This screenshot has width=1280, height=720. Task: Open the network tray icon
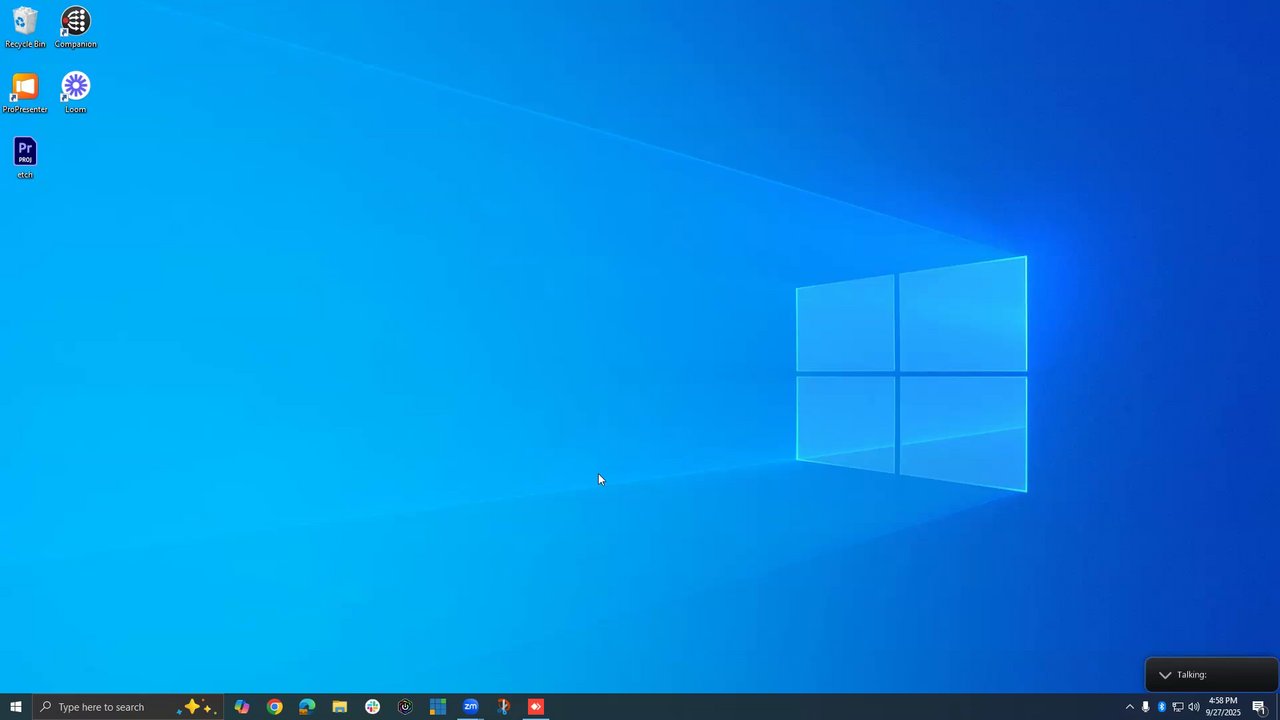pyautogui.click(x=1178, y=707)
